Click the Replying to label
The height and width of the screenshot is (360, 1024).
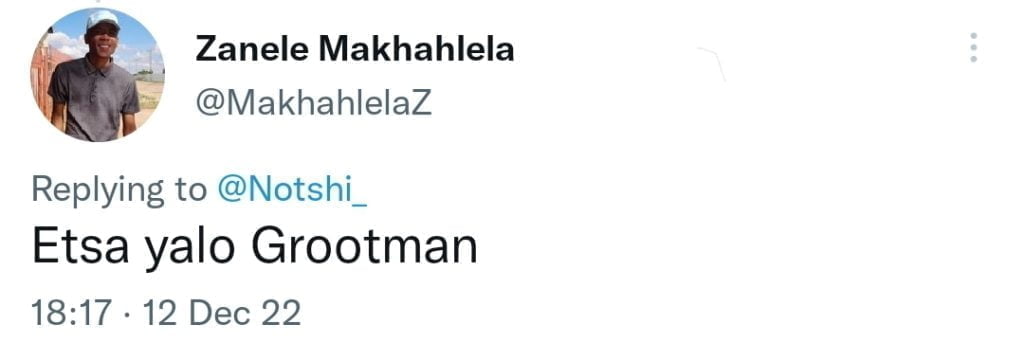120,191
